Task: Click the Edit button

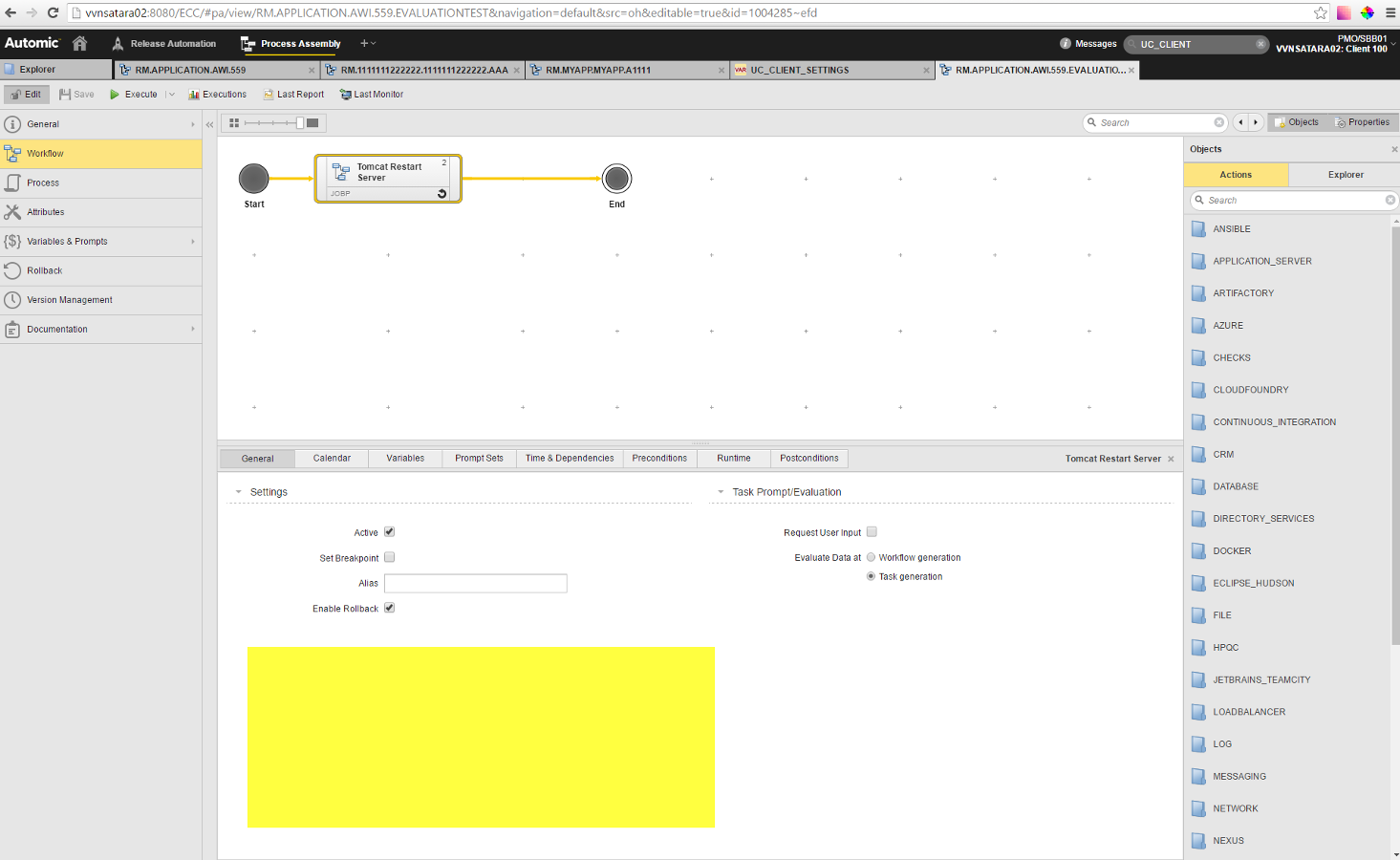Action: (x=26, y=94)
